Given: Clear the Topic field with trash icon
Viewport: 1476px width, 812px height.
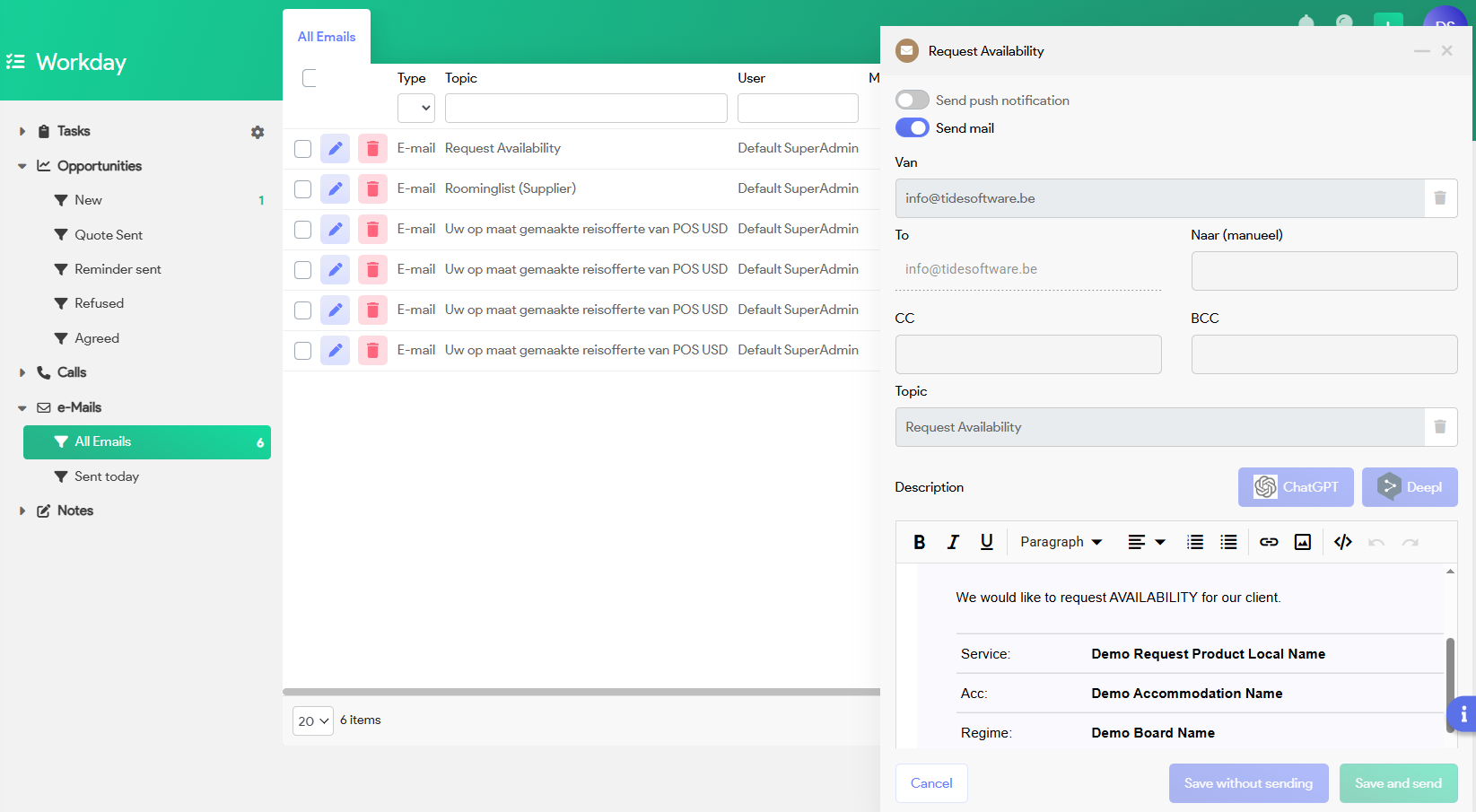Looking at the screenshot, I should (x=1440, y=427).
